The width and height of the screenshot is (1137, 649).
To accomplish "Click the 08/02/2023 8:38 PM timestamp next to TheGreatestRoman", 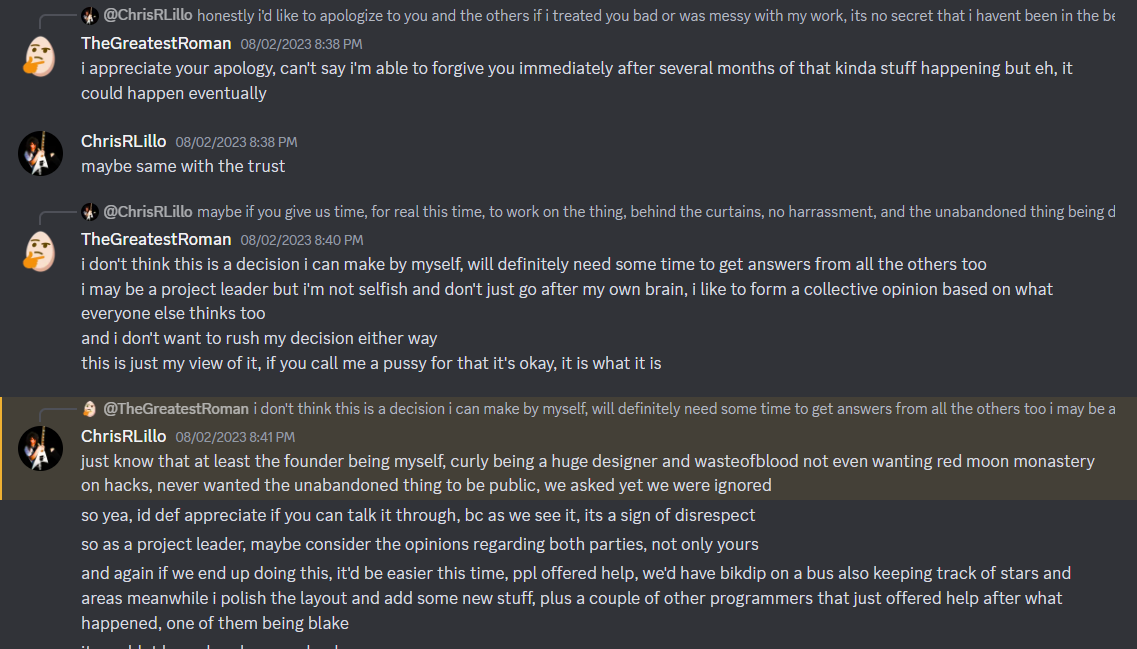I will 301,44.
